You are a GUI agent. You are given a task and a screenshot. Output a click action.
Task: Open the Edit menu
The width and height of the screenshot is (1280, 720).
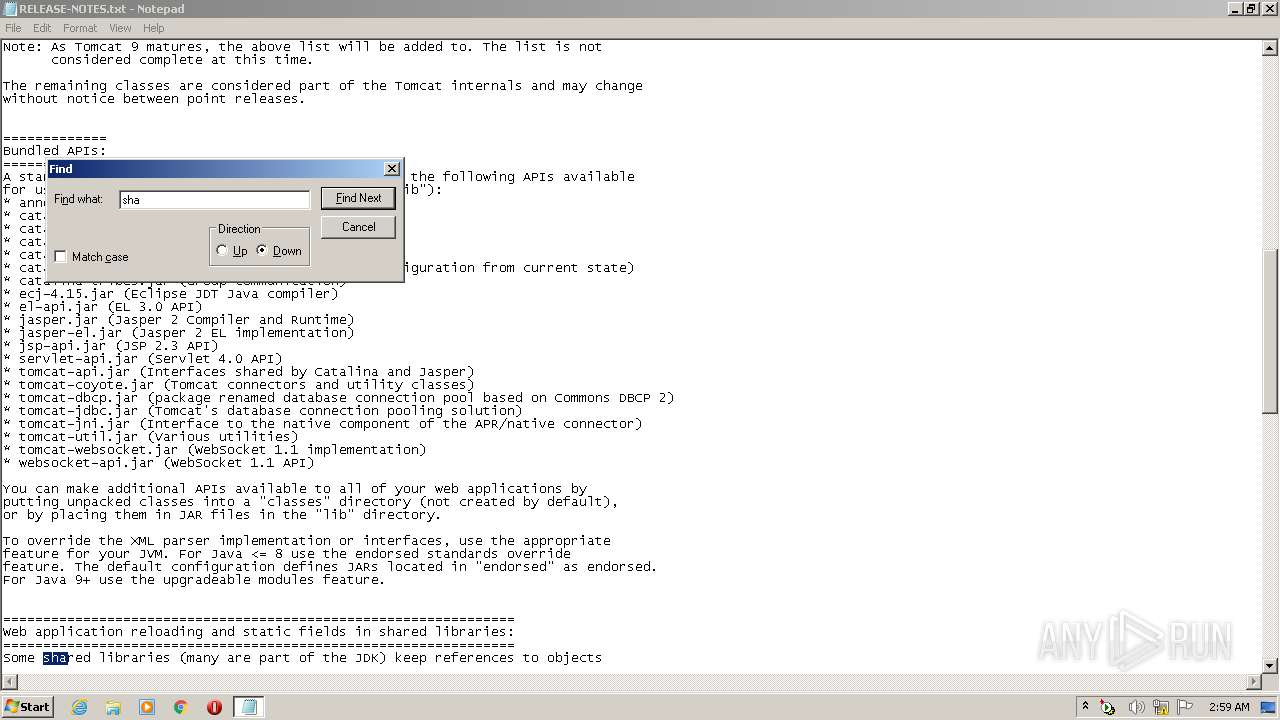coord(42,28)
